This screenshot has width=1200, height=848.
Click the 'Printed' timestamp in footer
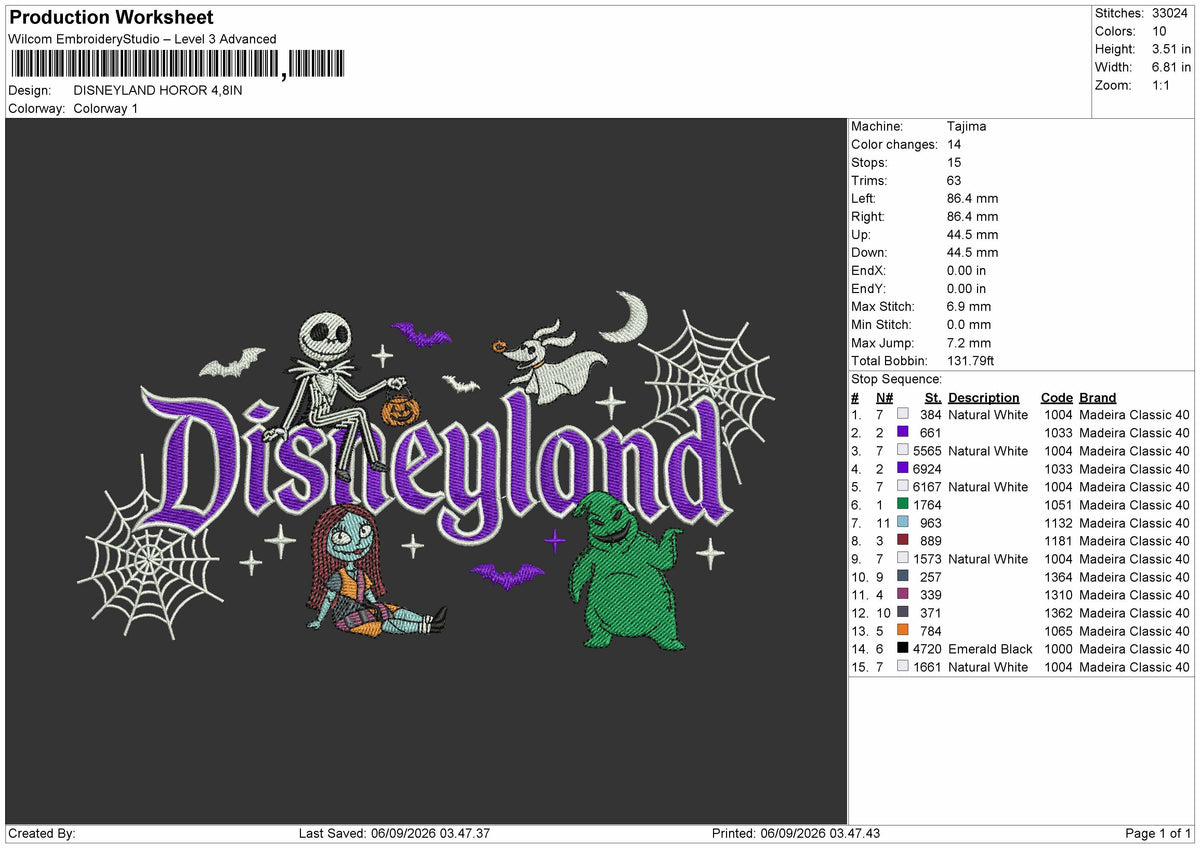(x=796, y=833)
